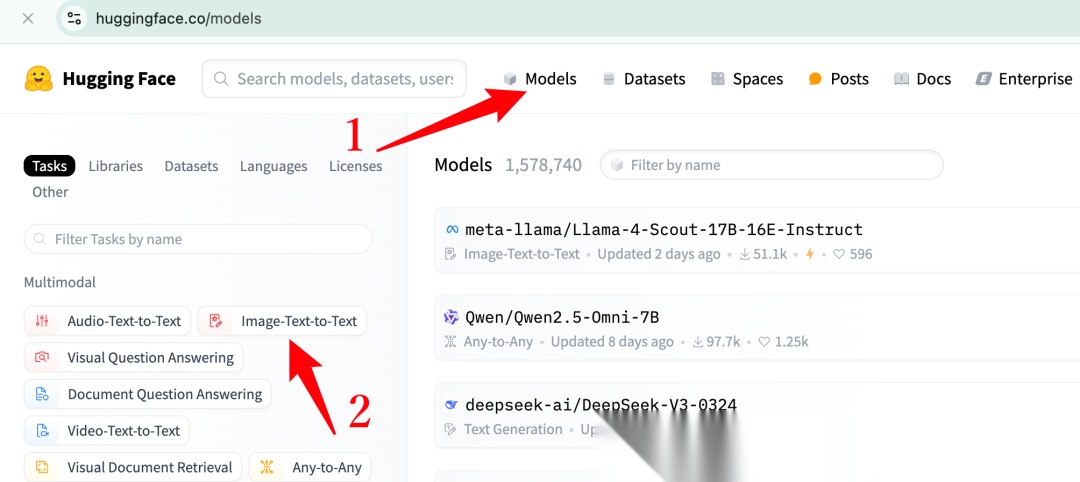Open the Enterprise navigation item
Screen dimensions: 1080x482
coord(1024,79)
